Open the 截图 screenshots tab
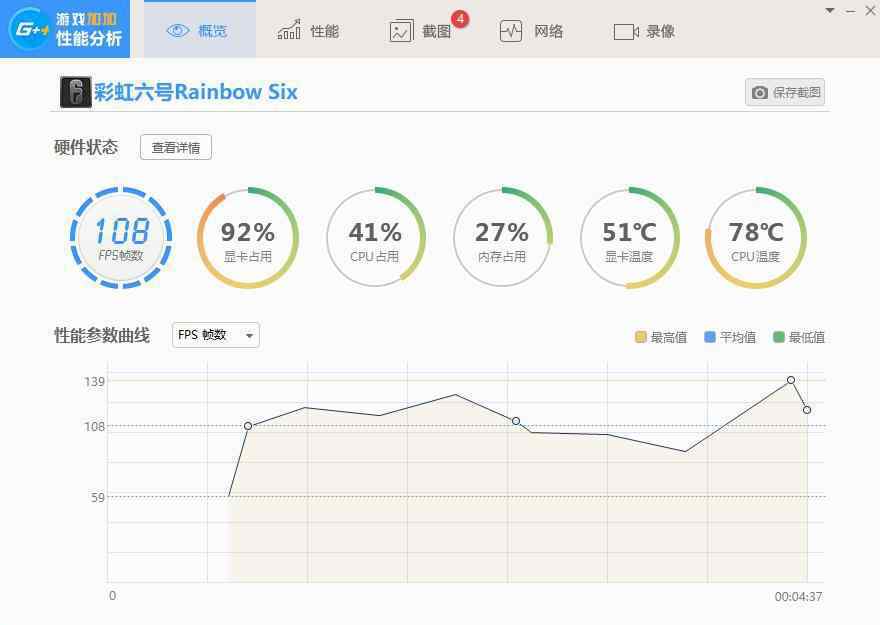 pyautogui.click(x=421, y=31)
